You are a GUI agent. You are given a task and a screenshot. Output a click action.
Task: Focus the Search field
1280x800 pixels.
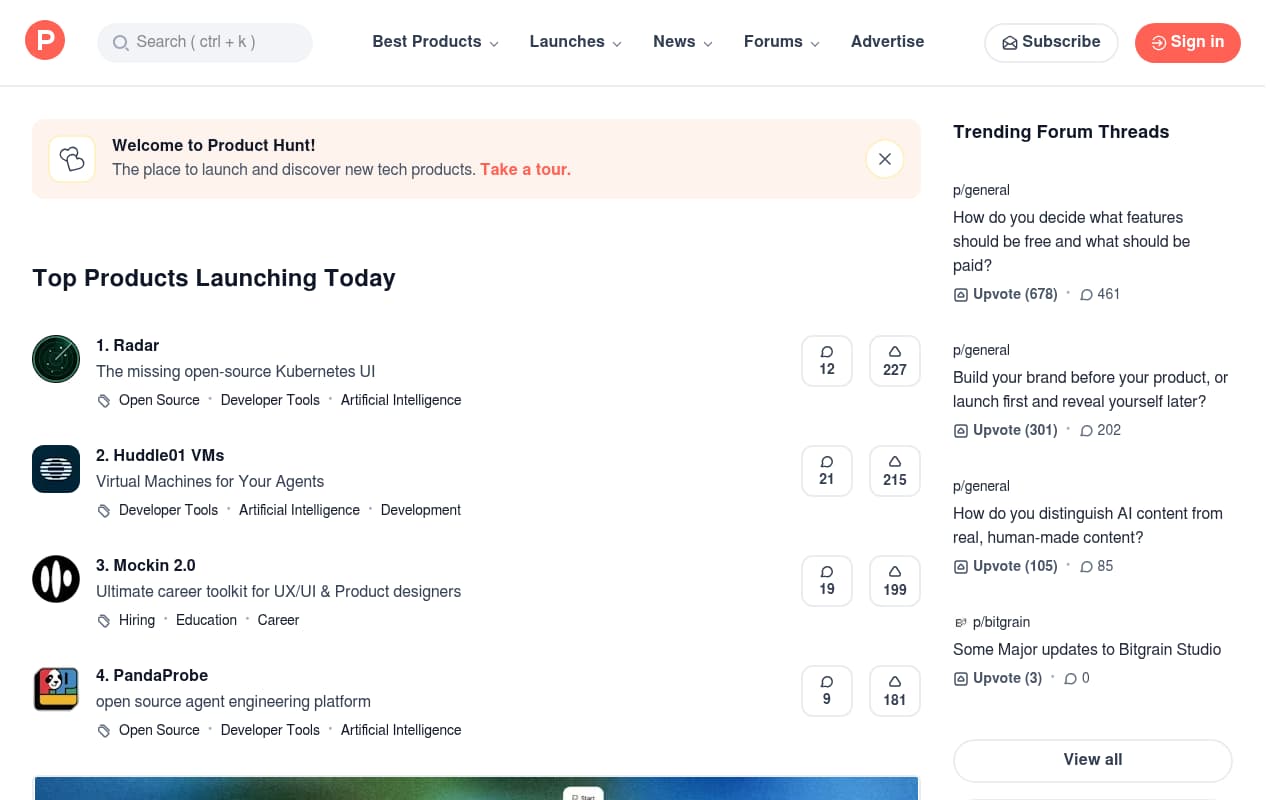[x=205, y=42]
